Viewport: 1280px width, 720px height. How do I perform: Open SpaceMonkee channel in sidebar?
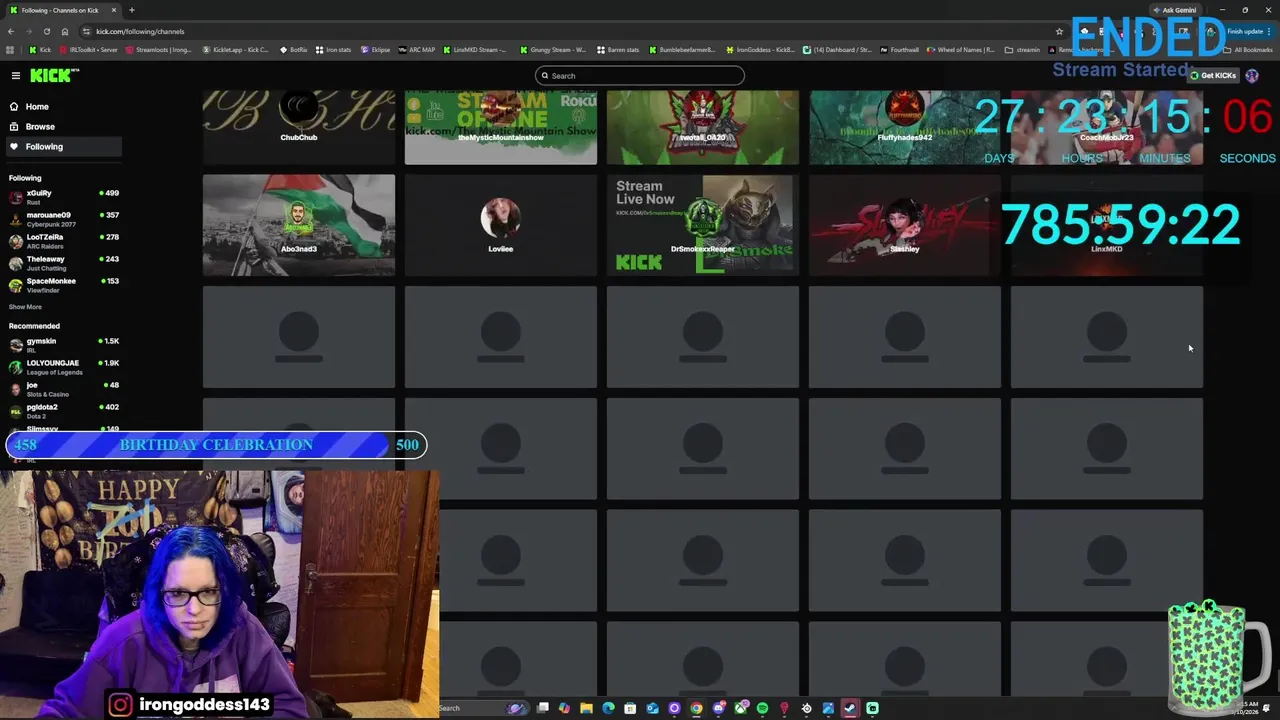coord(63,285)
